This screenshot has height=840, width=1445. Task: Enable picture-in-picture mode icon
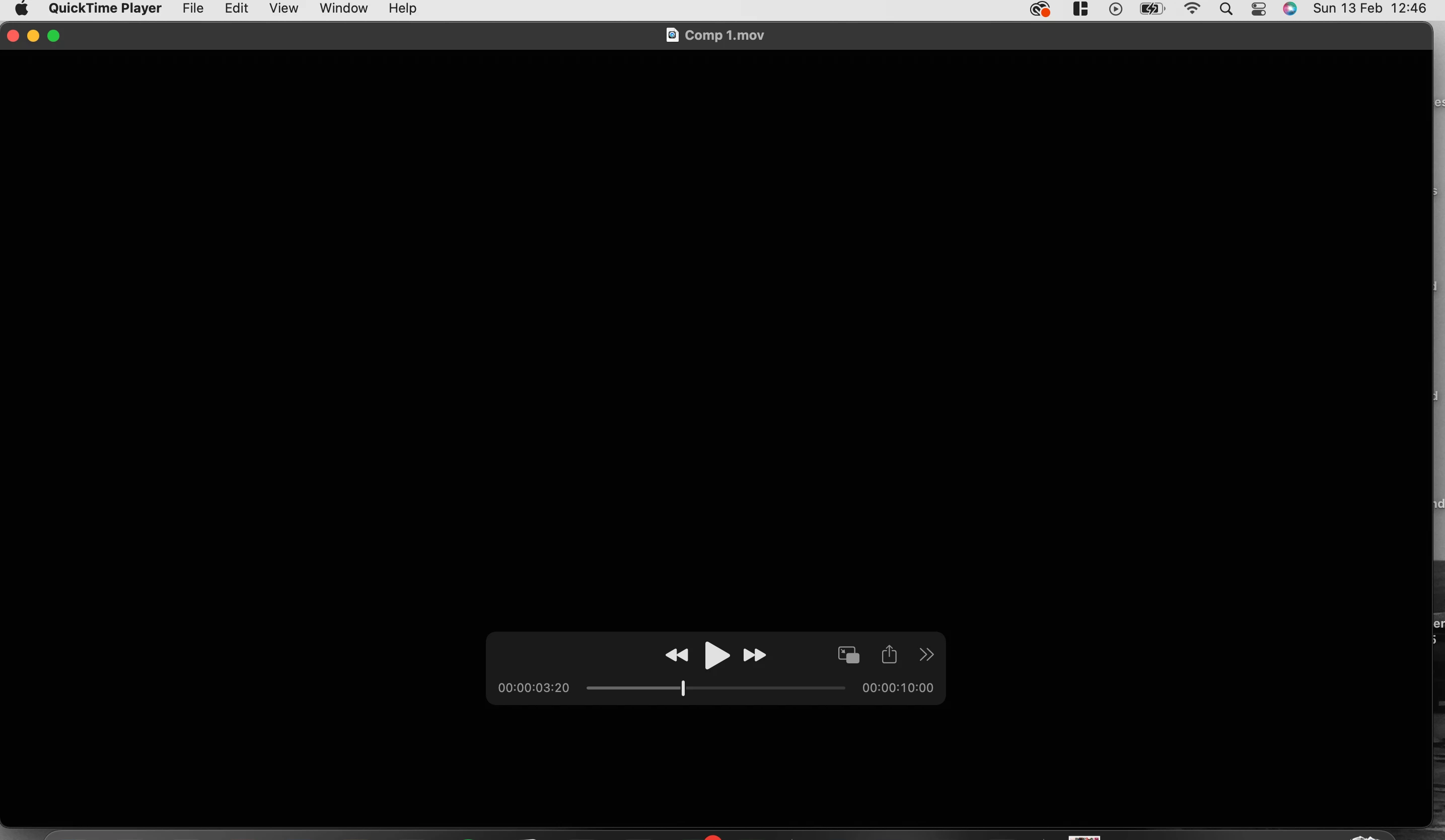tap(848, 654)
